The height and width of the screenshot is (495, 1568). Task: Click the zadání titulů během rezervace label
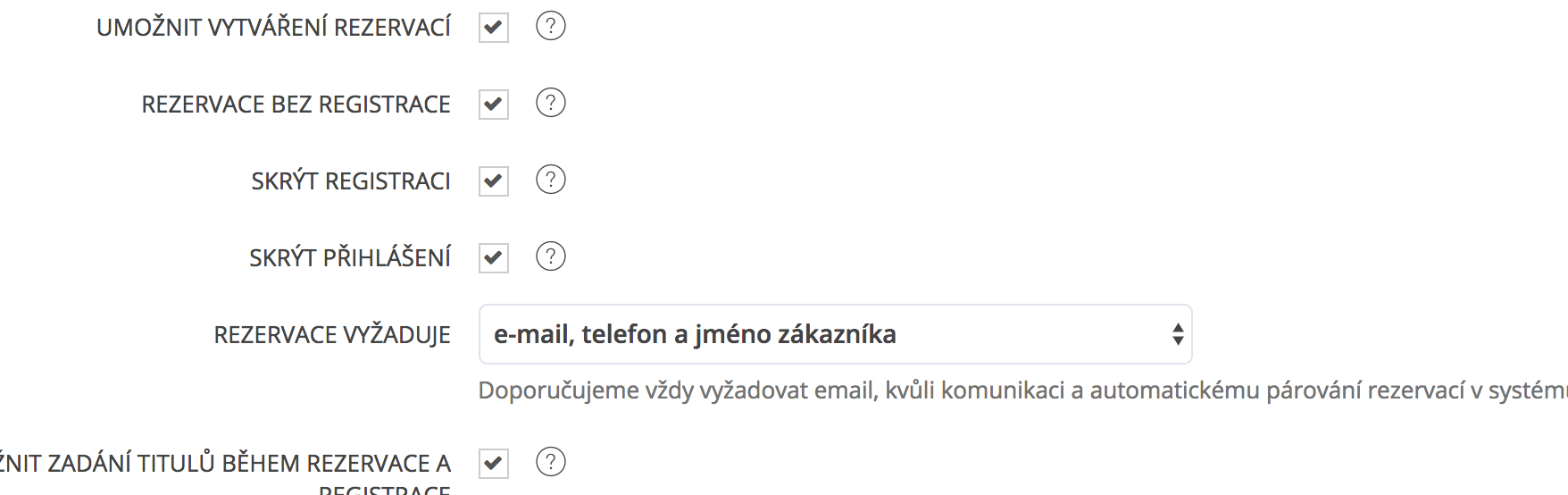[x=225, y=464]
